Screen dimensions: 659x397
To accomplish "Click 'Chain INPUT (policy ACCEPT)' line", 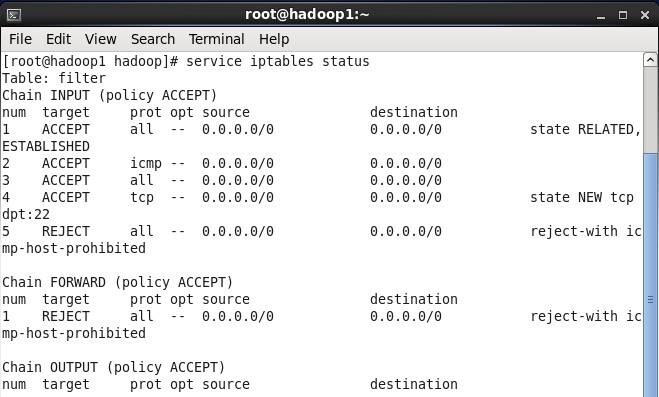I will 110,95.
